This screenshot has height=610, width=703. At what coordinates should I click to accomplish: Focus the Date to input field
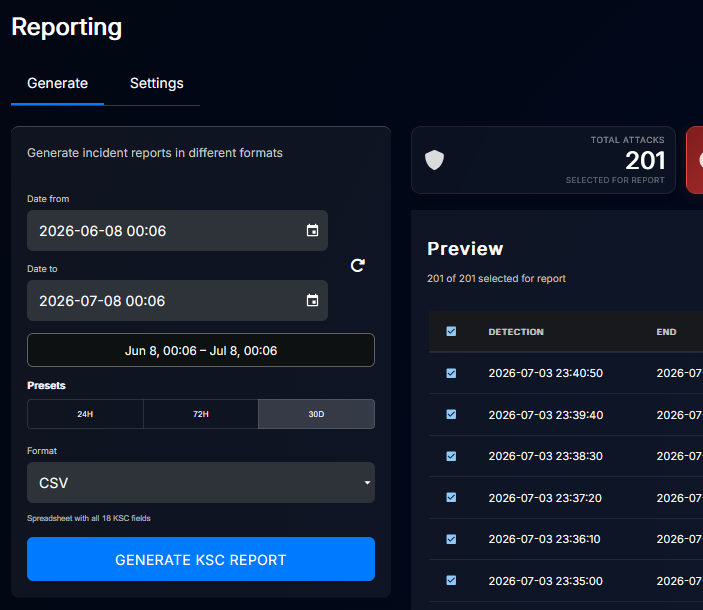(178, 300)
